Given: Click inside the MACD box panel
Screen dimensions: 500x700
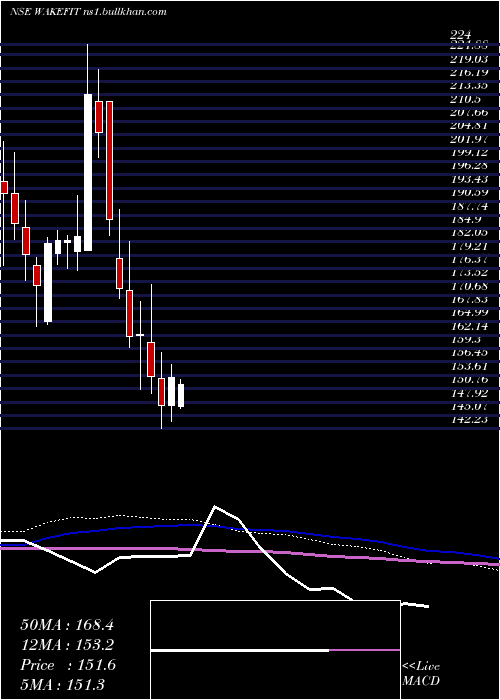Looking at the screenshot, I should [275, 650].
